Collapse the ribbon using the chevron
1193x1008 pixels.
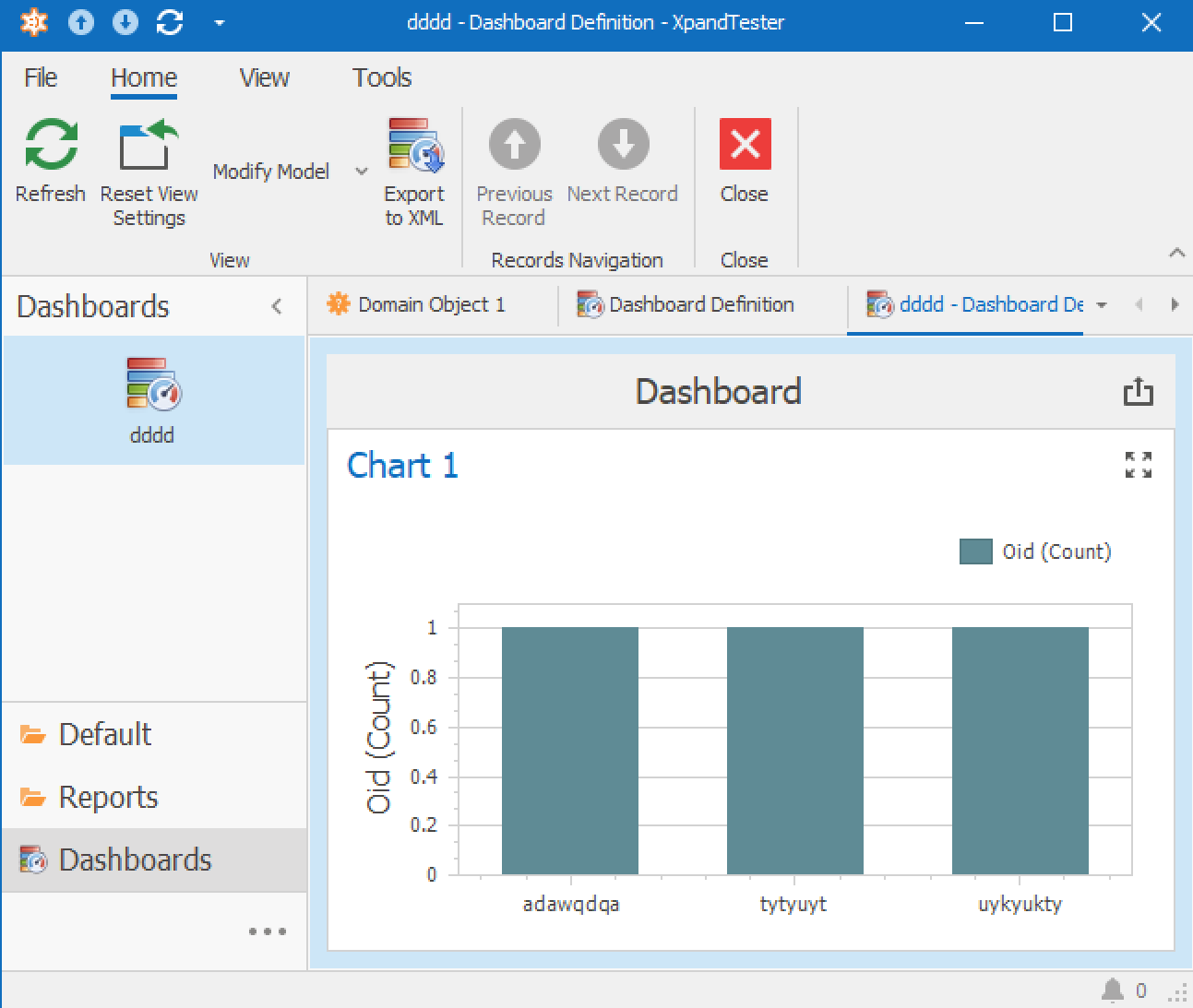1176,253
